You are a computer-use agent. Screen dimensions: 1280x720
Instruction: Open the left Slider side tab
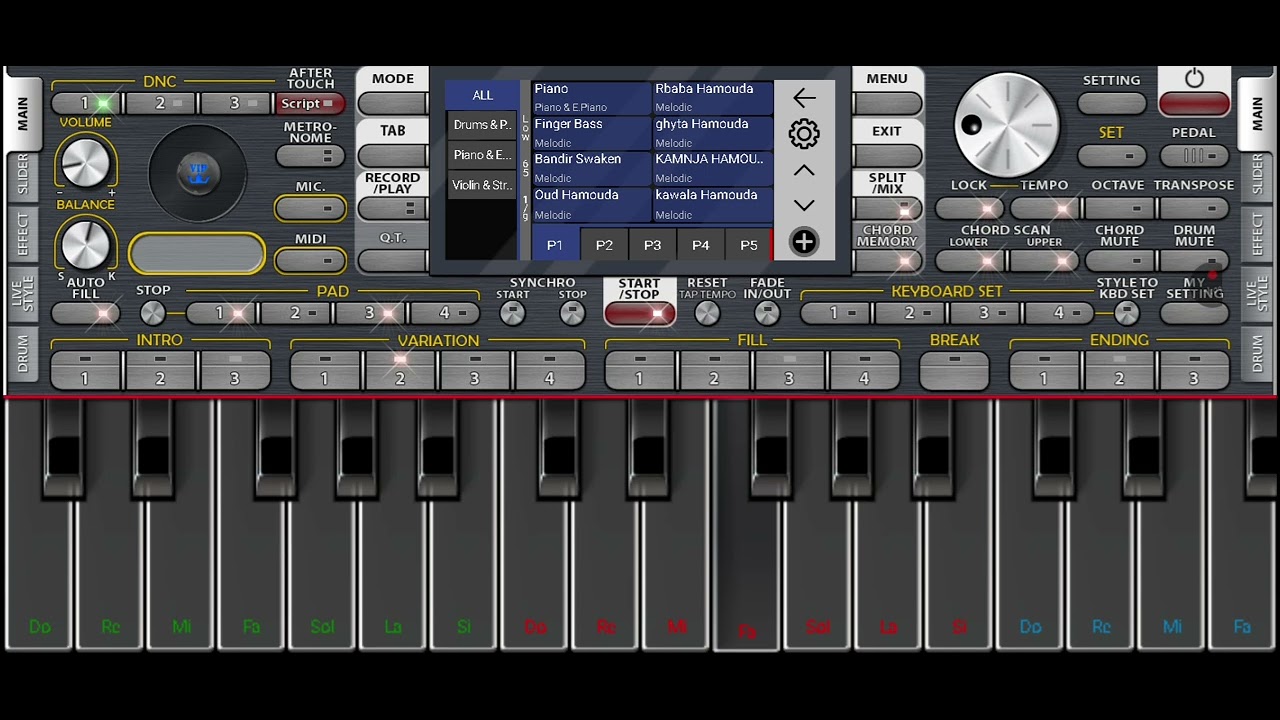[22, 176]
